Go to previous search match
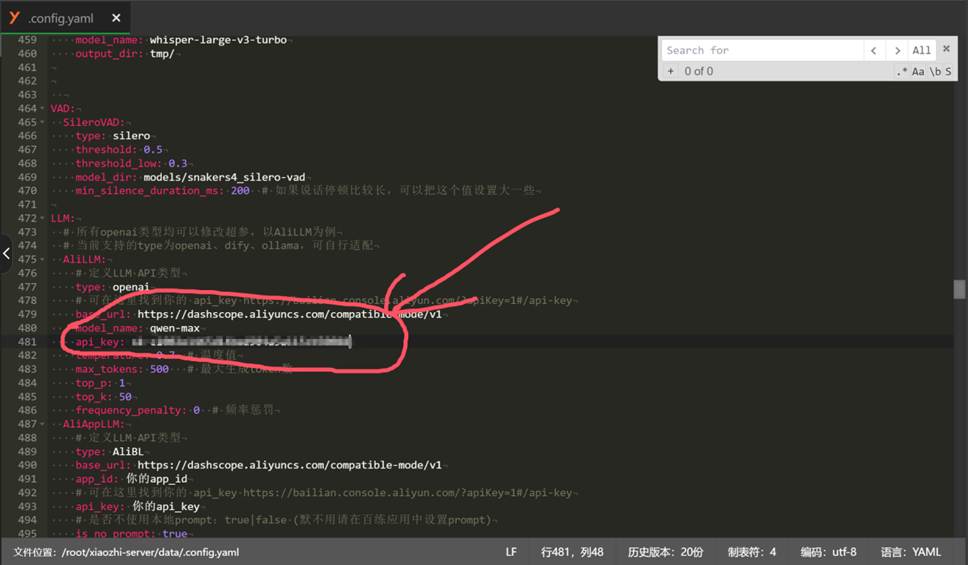The image size is (968, 565). tap(875, 50)
